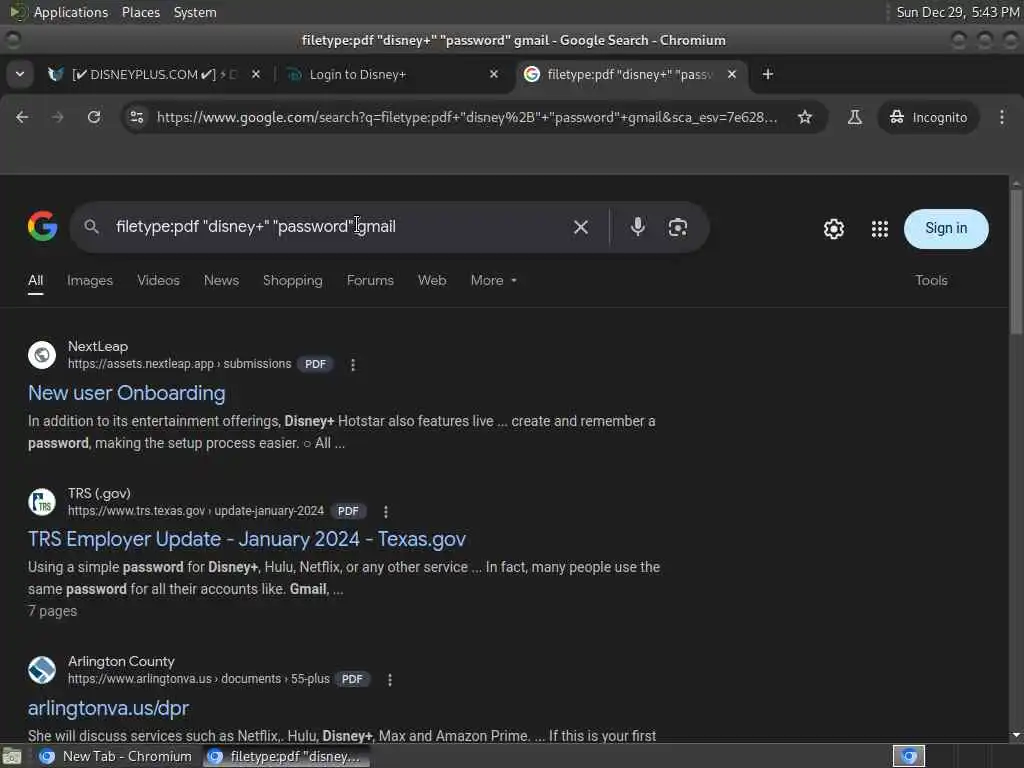Open the Google apps grid
Viewport: 1024px width, 768px height.
(880, 229)
